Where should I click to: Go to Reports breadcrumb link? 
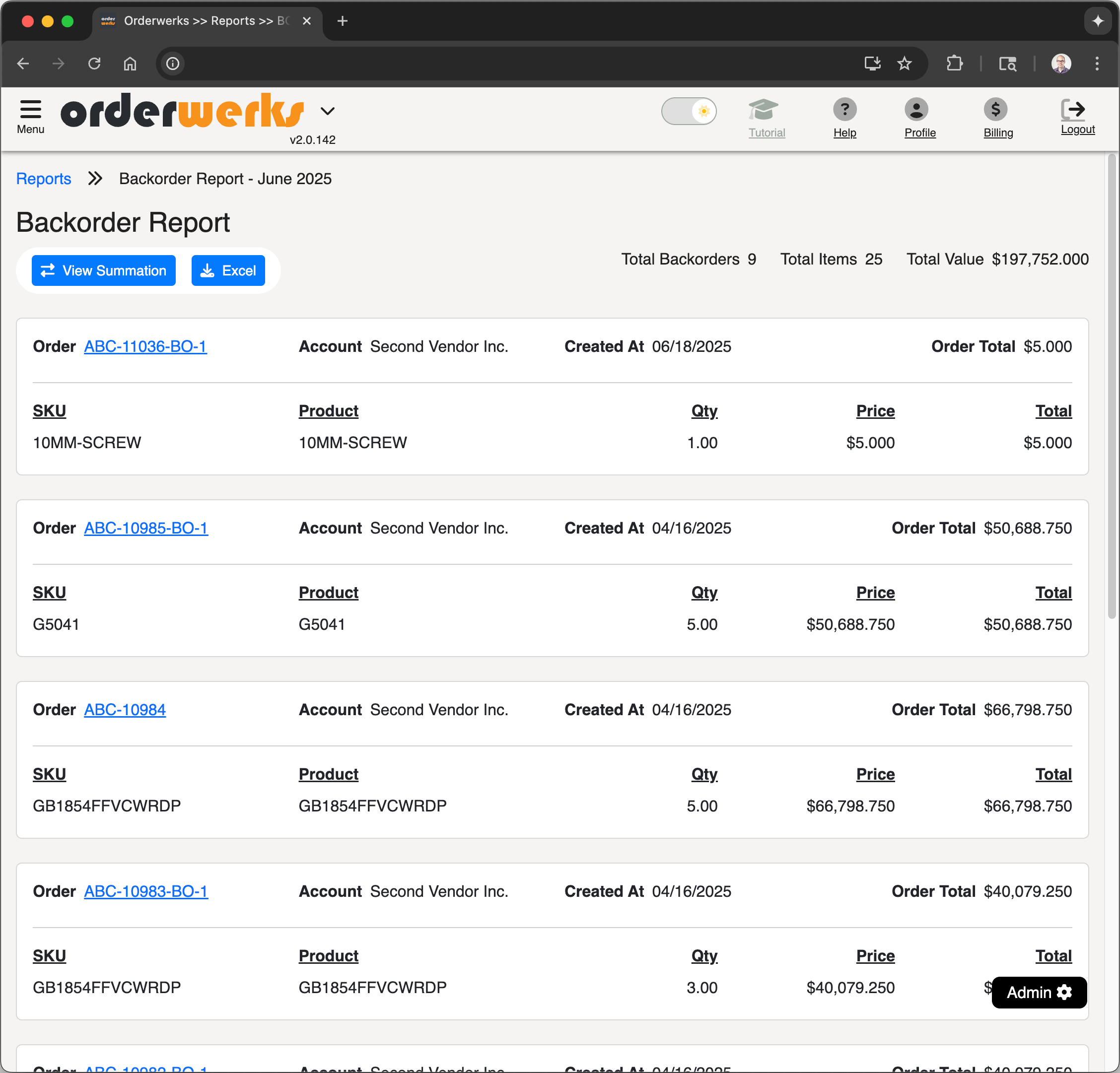coord(43,179)
